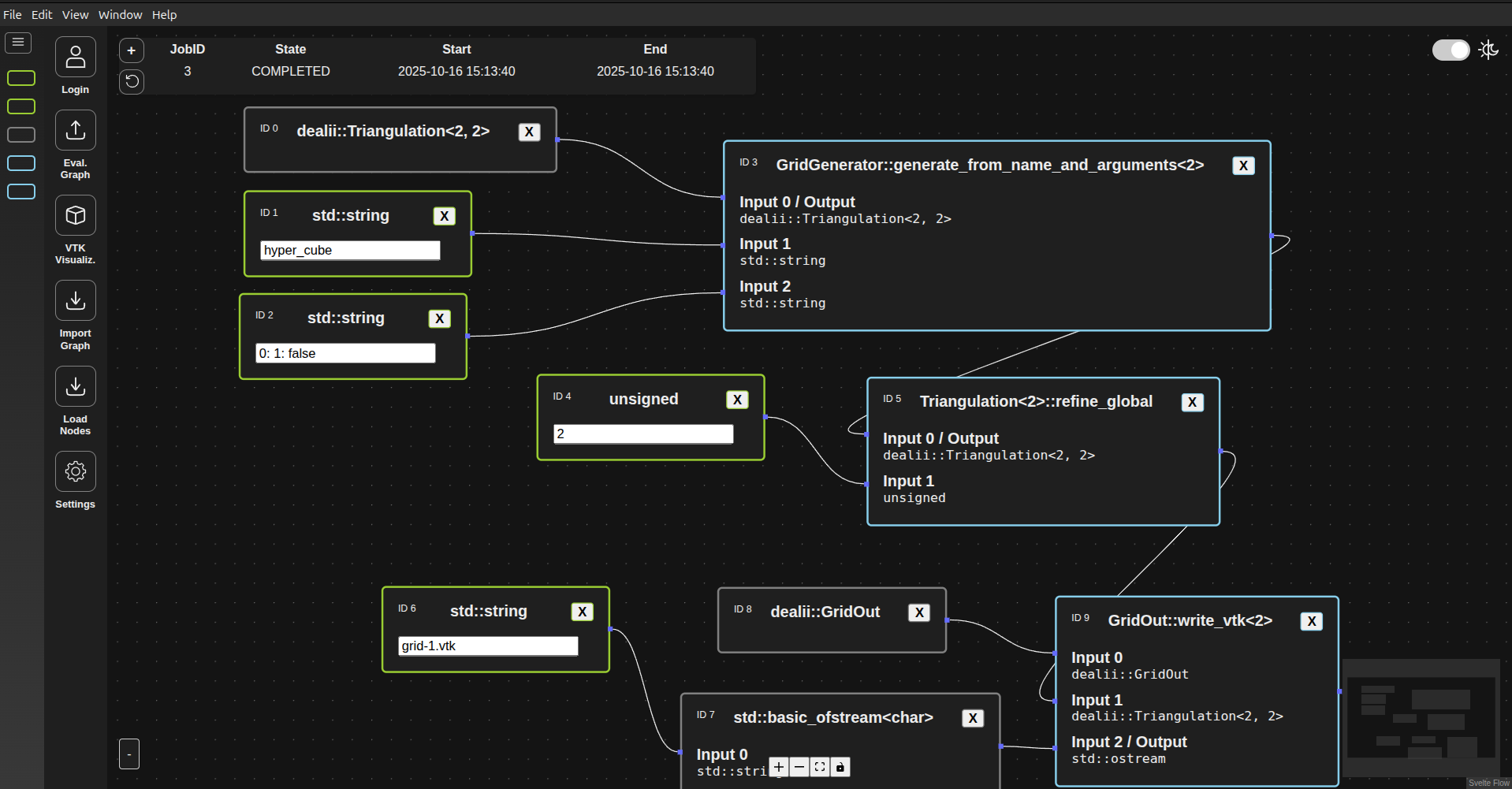This screenshot has height=789, width=1512.
Task: Open the View menu
Action: click(x=75, y=14)
